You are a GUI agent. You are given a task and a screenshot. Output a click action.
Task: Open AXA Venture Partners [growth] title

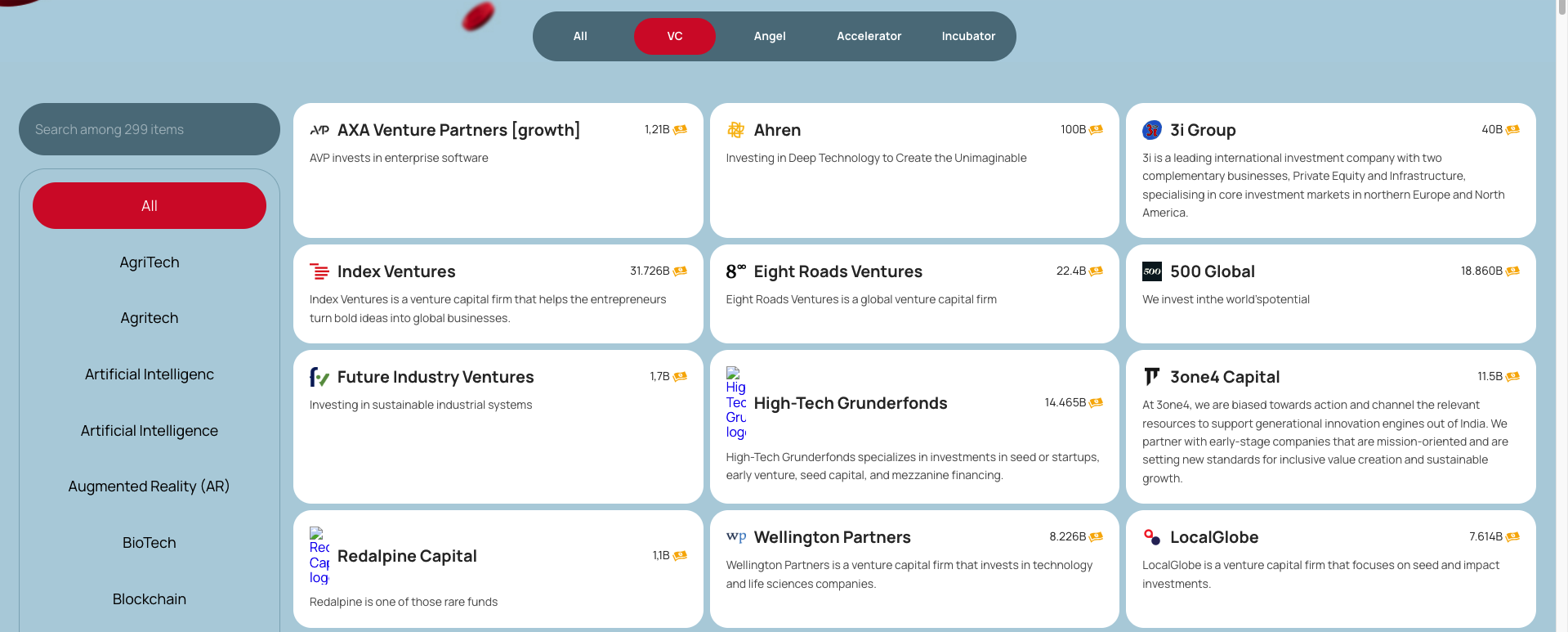[x=458, y=130]
